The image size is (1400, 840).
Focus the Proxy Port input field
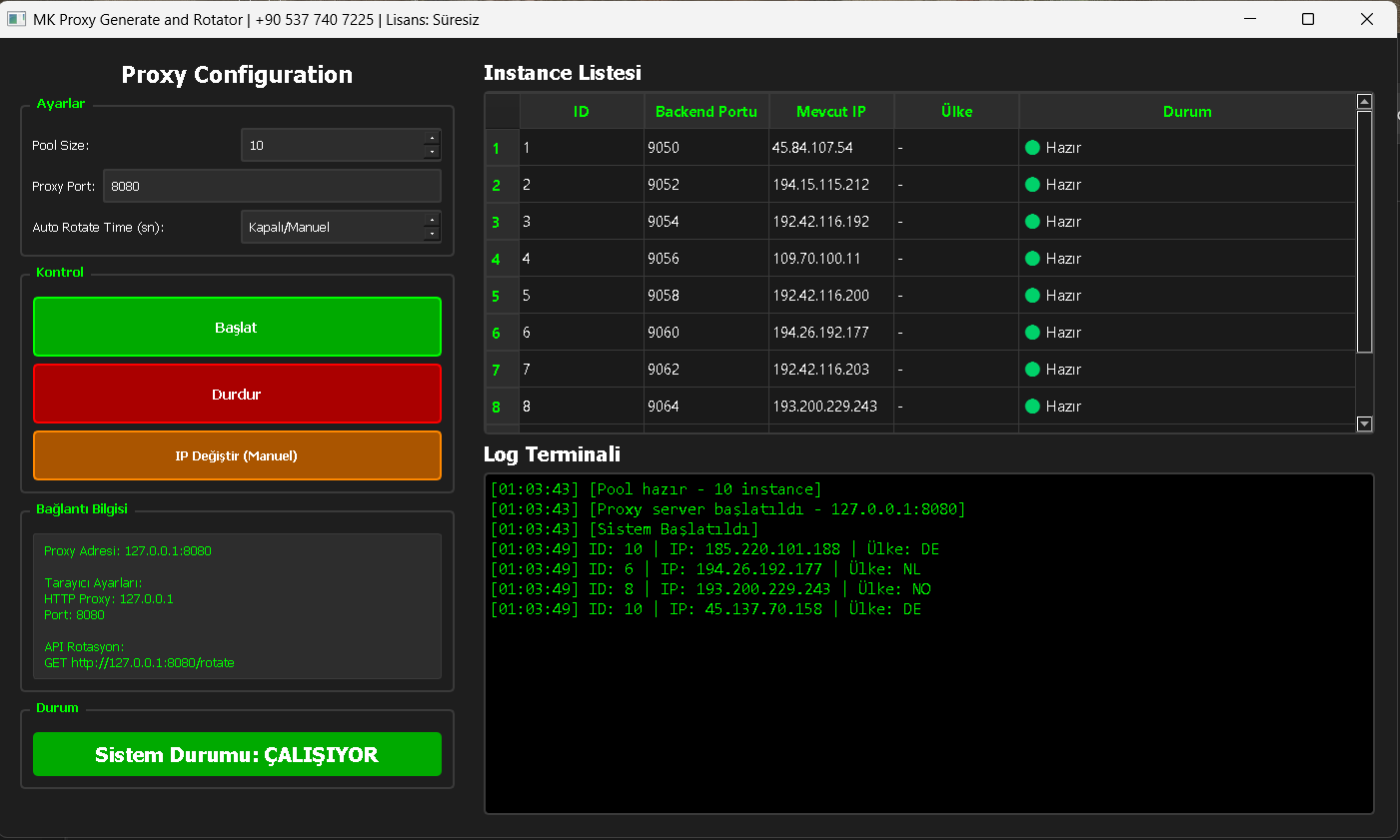click(272, 186)
